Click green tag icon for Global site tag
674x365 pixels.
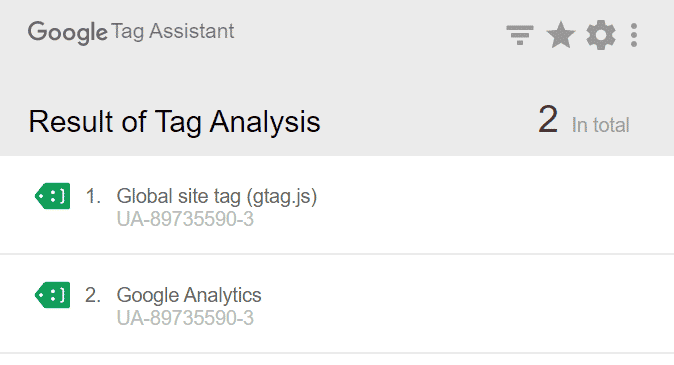pos(52,196)
